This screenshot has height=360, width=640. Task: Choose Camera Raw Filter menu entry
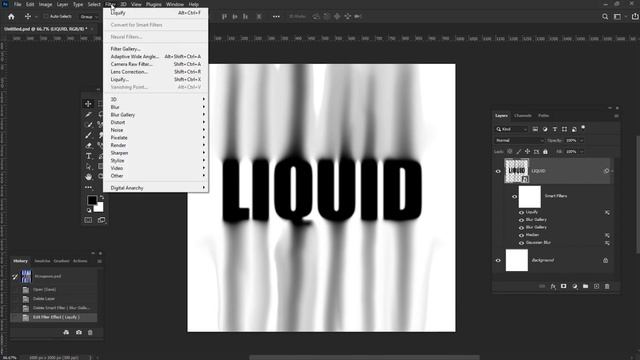click(156, 64)
